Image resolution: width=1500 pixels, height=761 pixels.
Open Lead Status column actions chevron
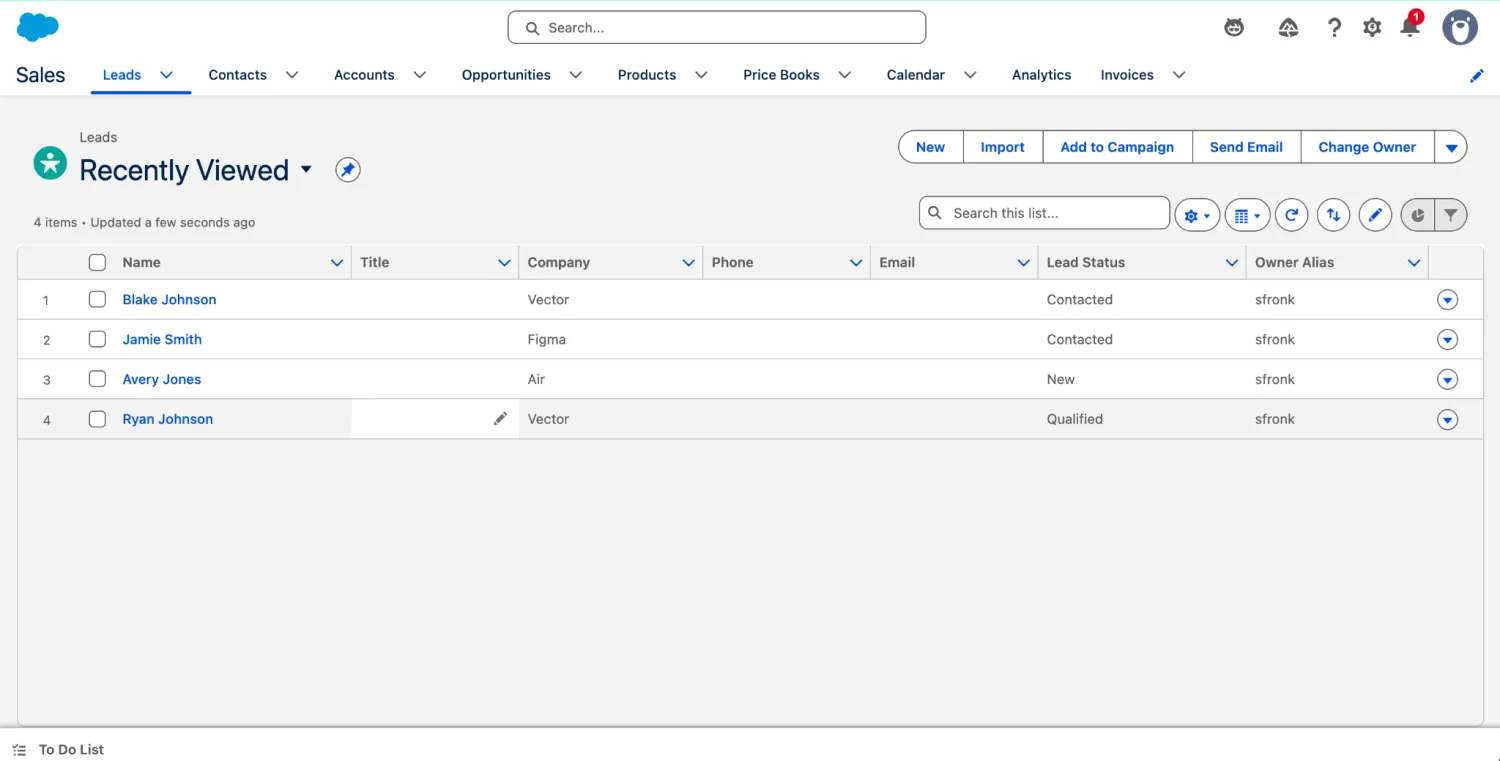(x=1232, y=263)
